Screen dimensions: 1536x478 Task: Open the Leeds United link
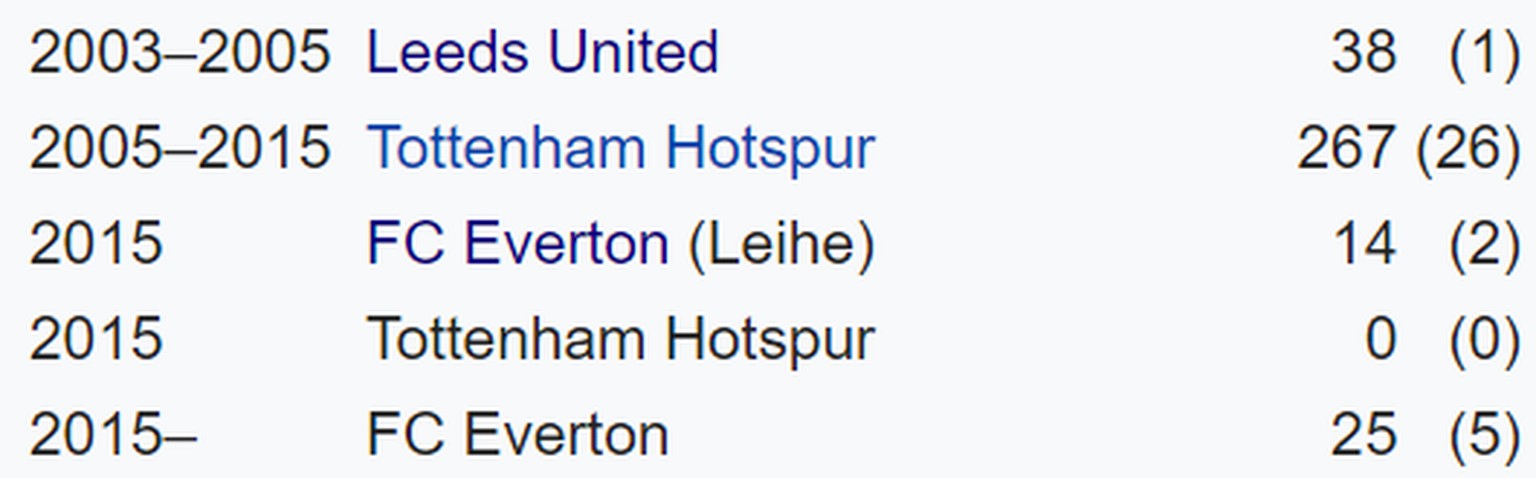[x=542, y=52]
